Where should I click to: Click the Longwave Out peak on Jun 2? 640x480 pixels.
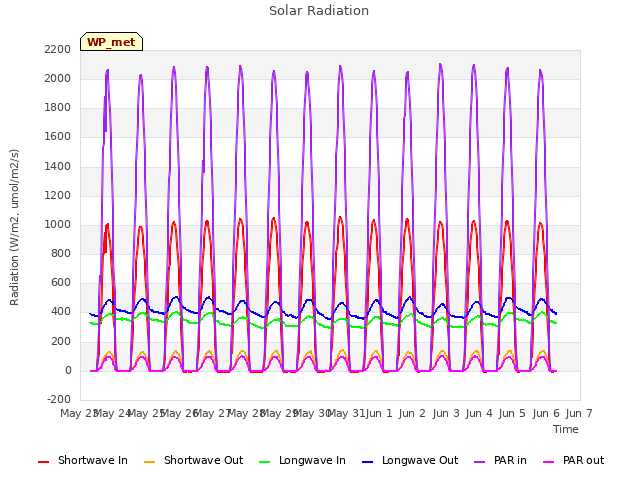coord(410,297)
